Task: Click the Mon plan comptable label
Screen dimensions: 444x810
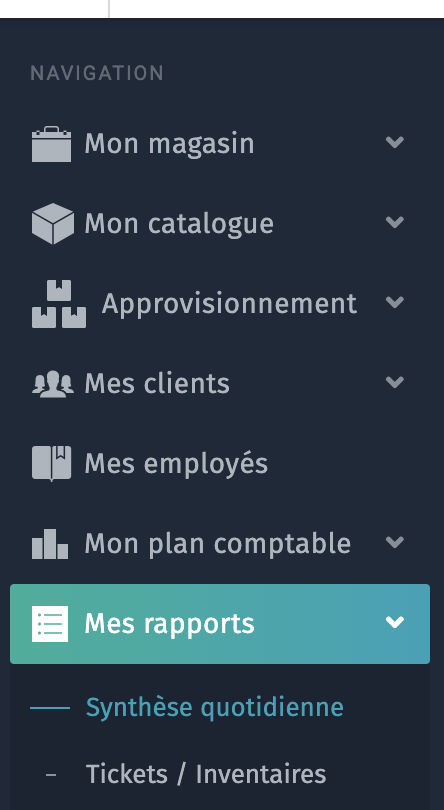Action: (x=218, y=544)
